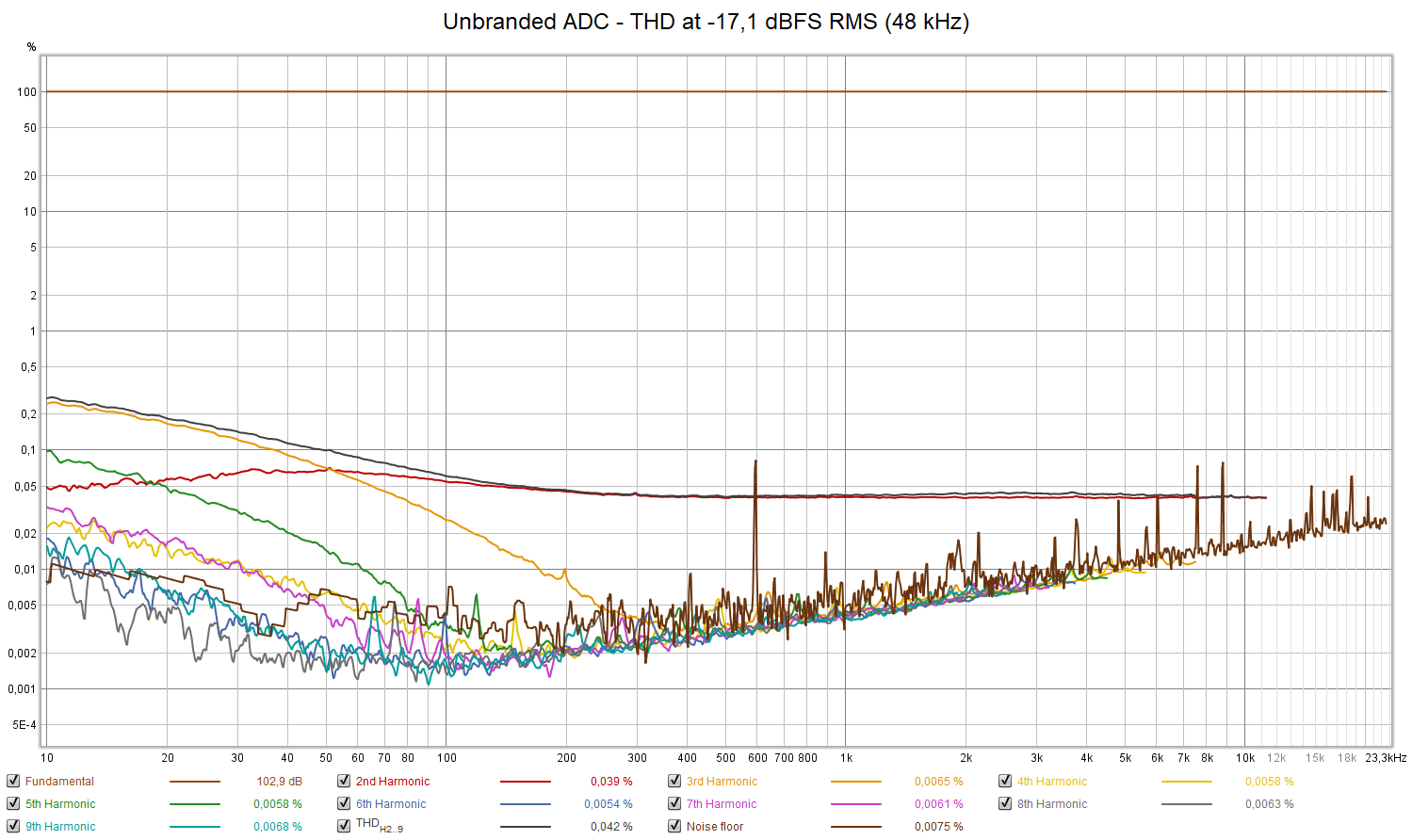Viewport: 1412px width, 840px height.
Task: Click the 8th Harmonic legend label
Action: pyautogui.click(x=1052, y=804)
